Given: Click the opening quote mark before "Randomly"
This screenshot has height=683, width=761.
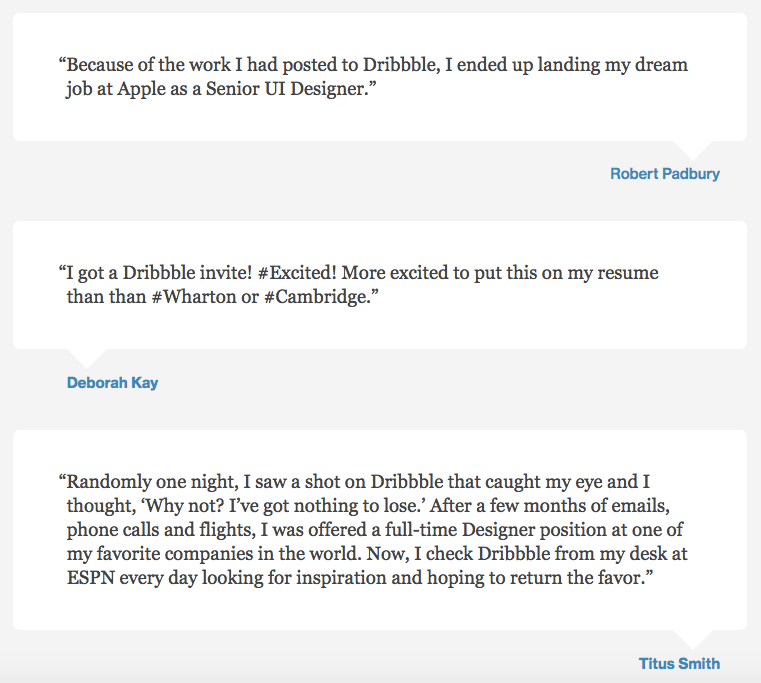Looking at the screenshot, I should point(63,482).
